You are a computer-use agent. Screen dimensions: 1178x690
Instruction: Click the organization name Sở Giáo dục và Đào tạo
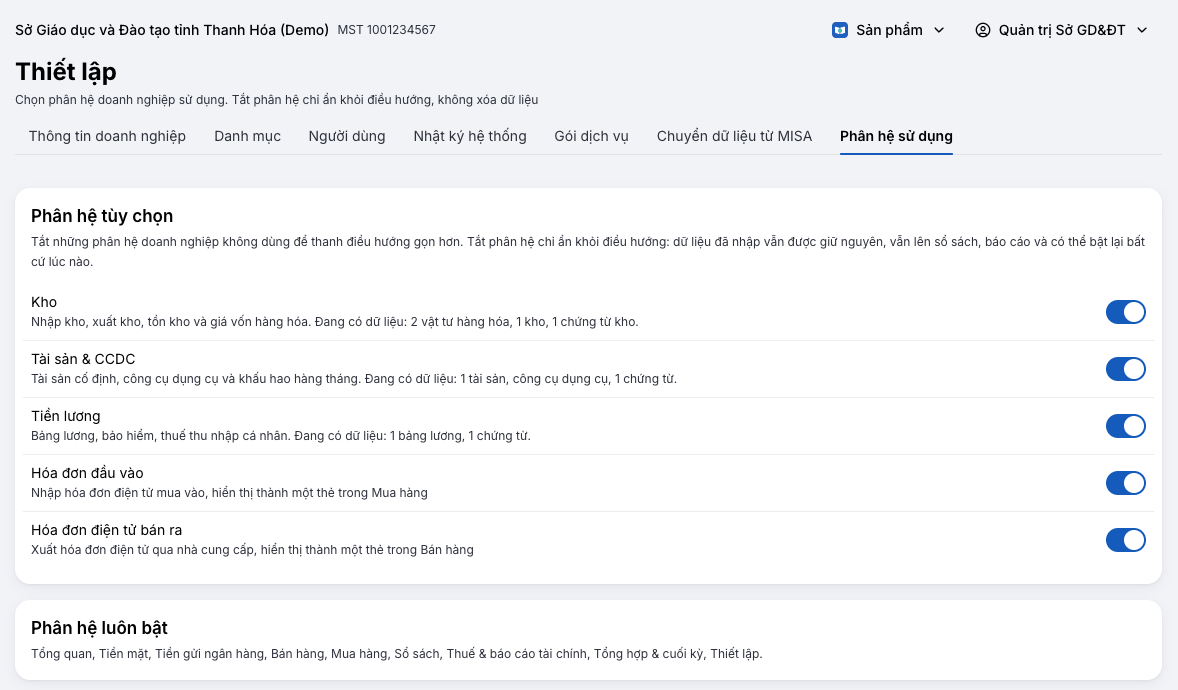pyautogui.click(x=172, y=30)
